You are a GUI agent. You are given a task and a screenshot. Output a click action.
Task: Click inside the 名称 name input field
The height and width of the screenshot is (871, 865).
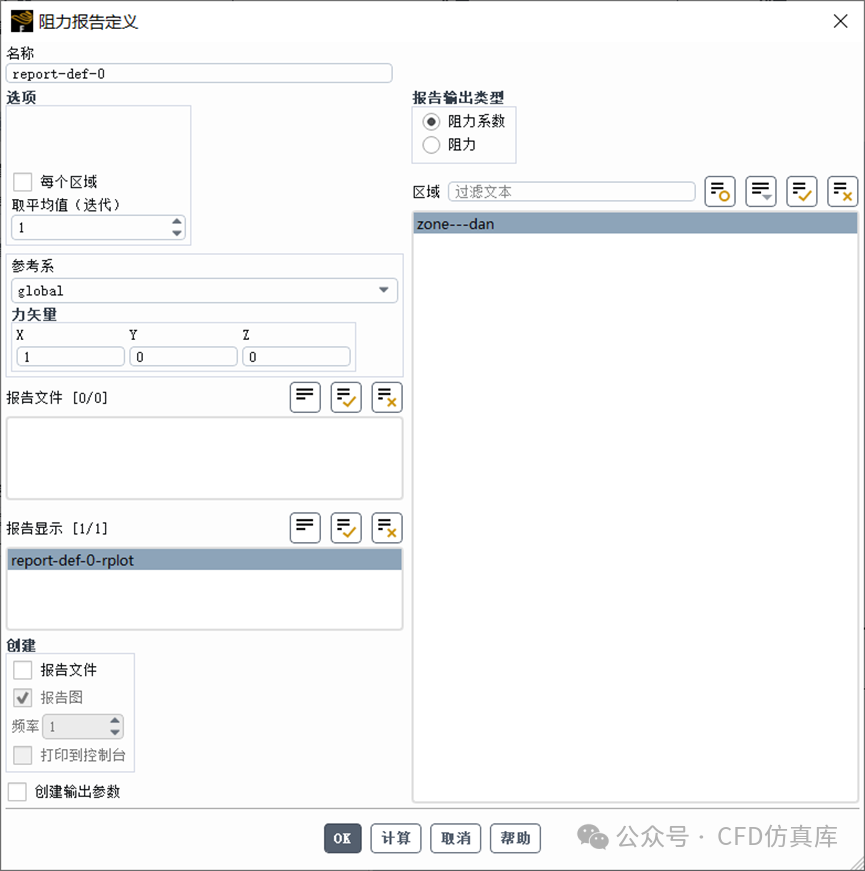tap(200, 73)
